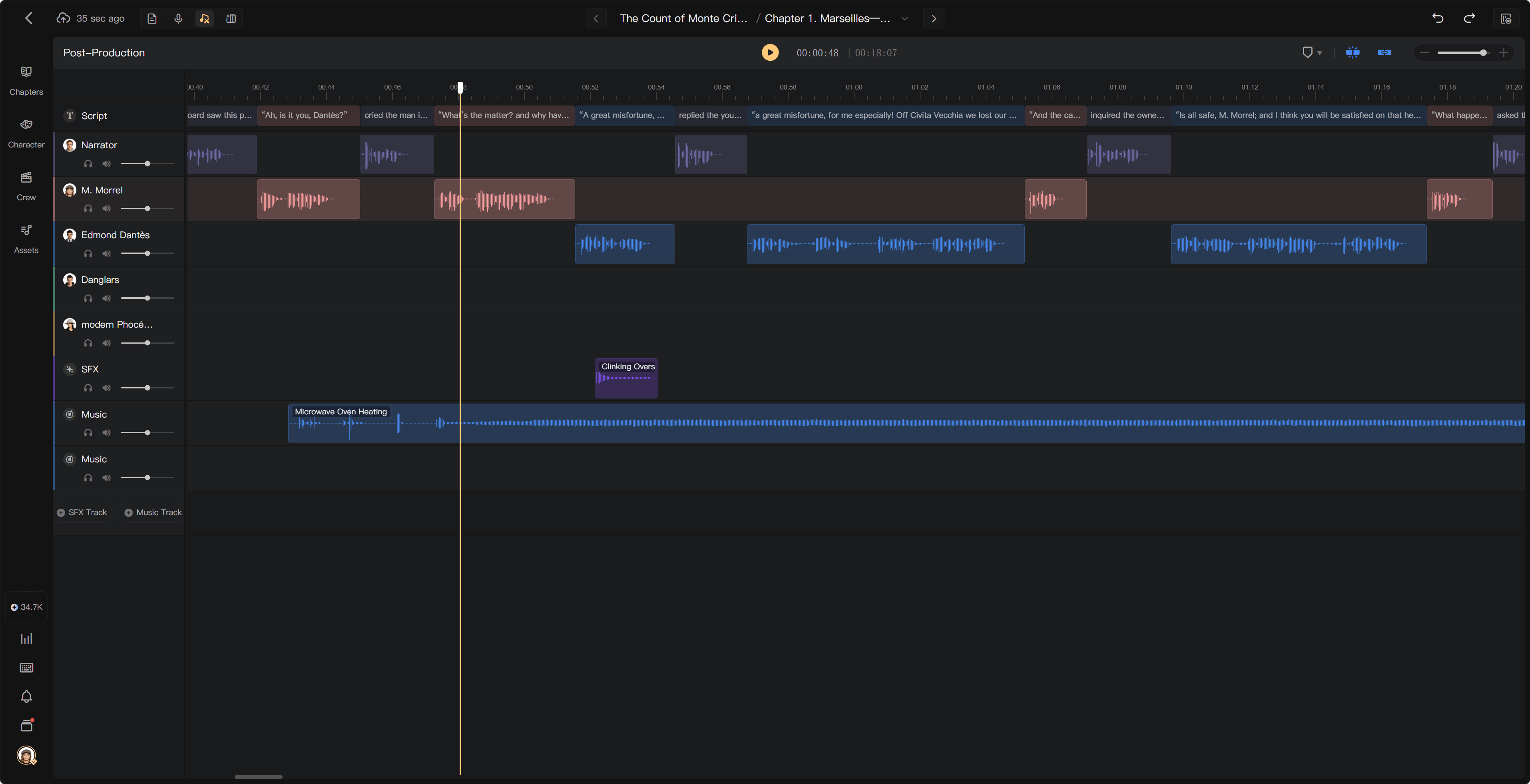Adjust the timeline zoom slider handle

coord(1483,53)
